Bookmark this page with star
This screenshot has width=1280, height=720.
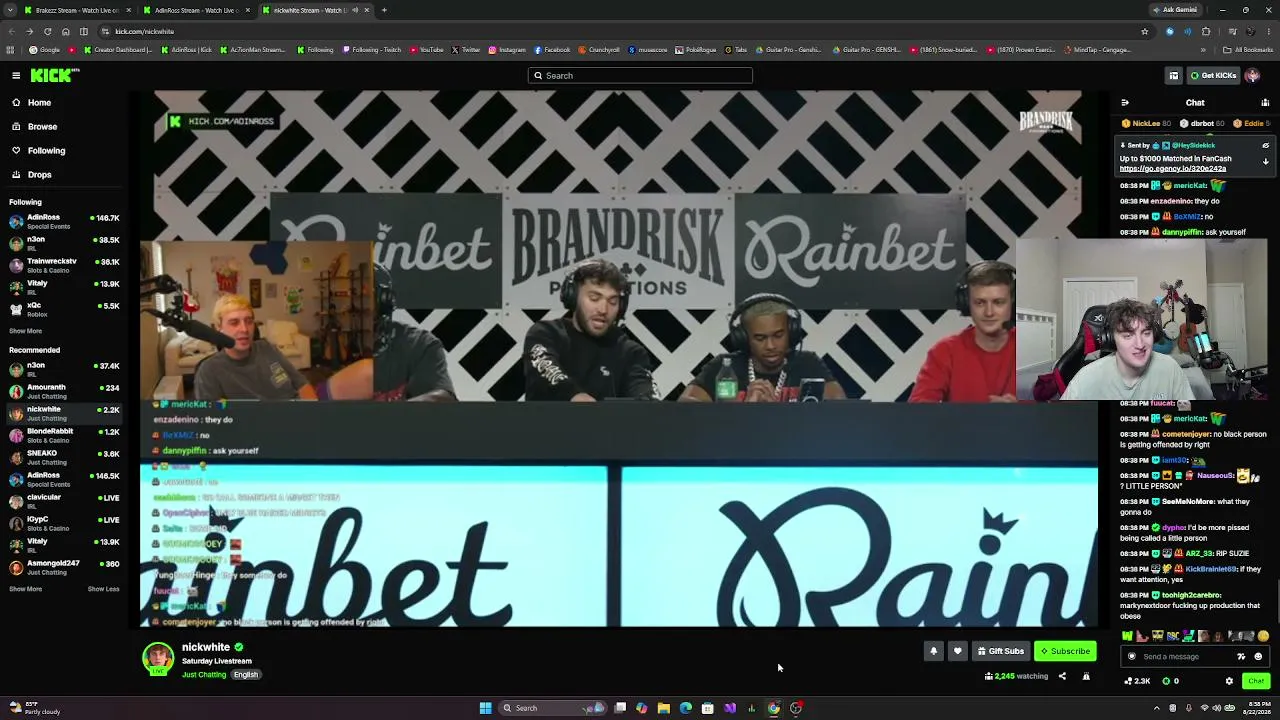coord(1145,31)
